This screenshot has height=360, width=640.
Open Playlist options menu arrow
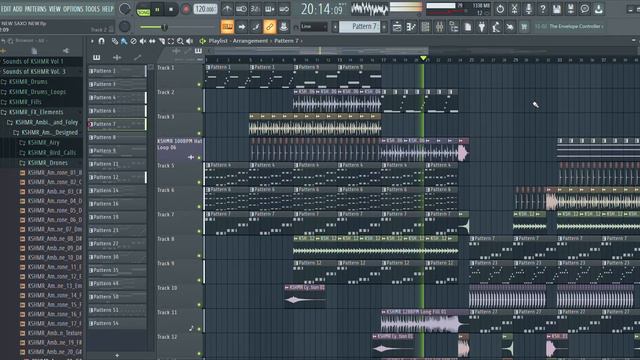point(92,41)
